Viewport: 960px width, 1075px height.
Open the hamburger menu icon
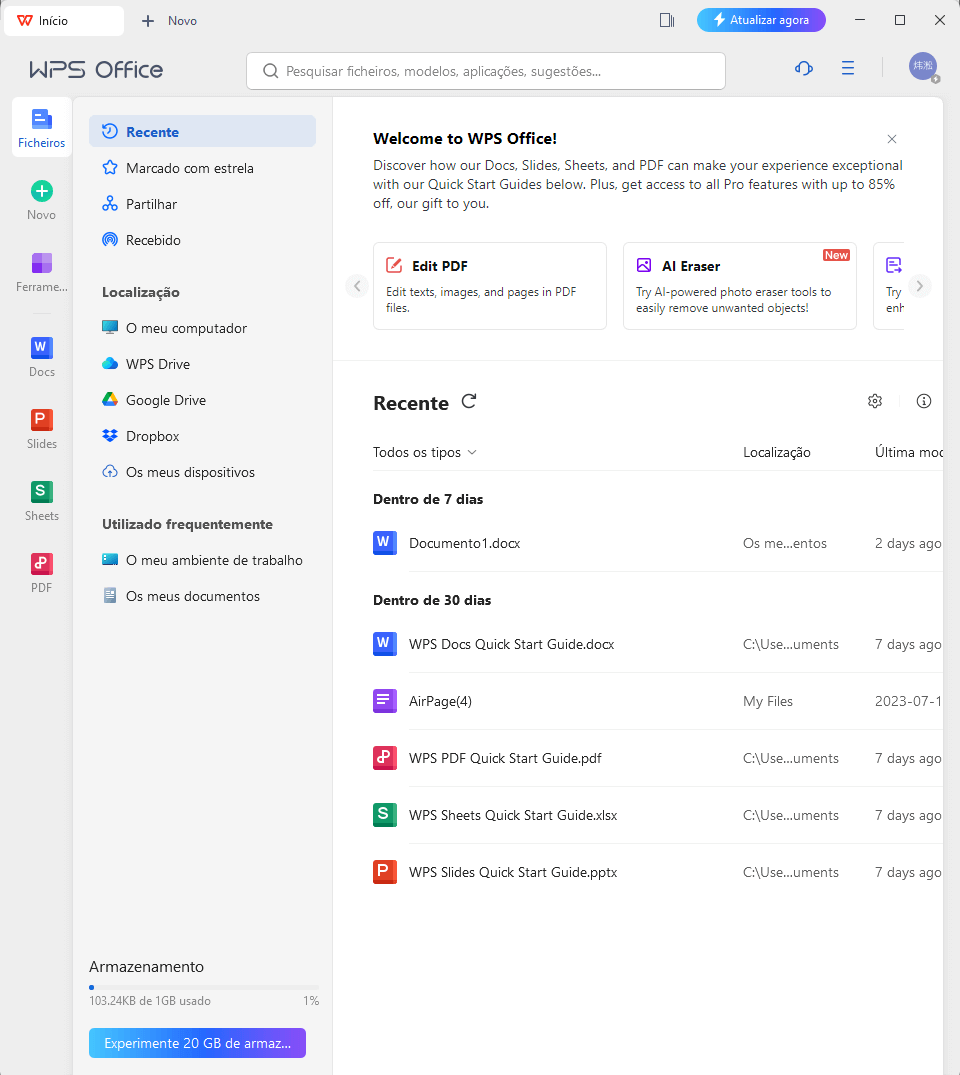click(x=848, y=68)
